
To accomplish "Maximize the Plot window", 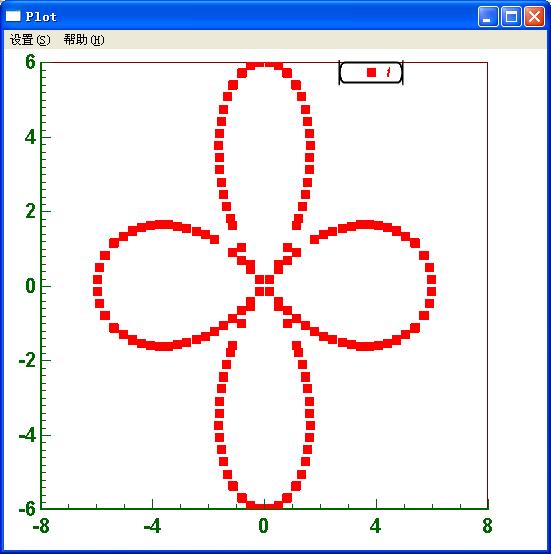I will 511,16.
